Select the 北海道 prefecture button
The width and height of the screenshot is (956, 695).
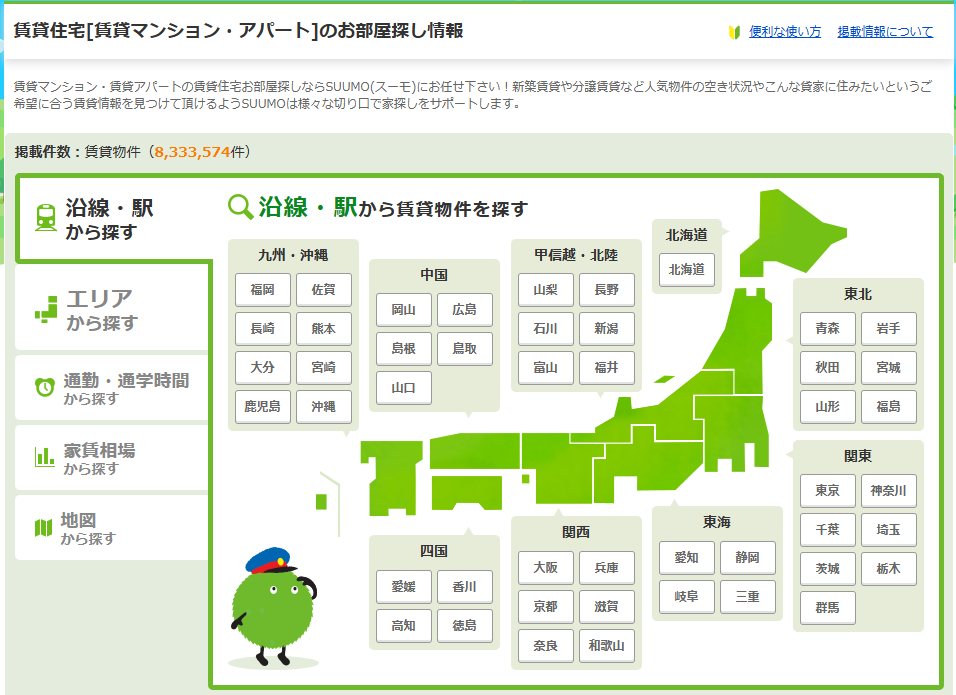(x=687, y=269)
